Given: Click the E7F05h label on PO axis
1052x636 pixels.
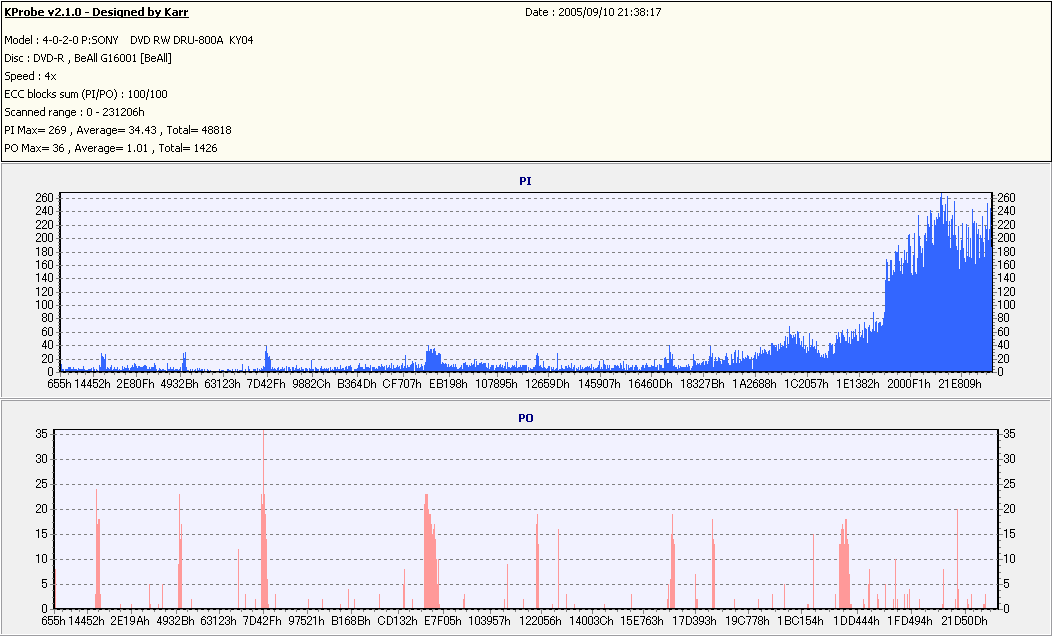Looking at the screenshot, I should tap(443, 621).
